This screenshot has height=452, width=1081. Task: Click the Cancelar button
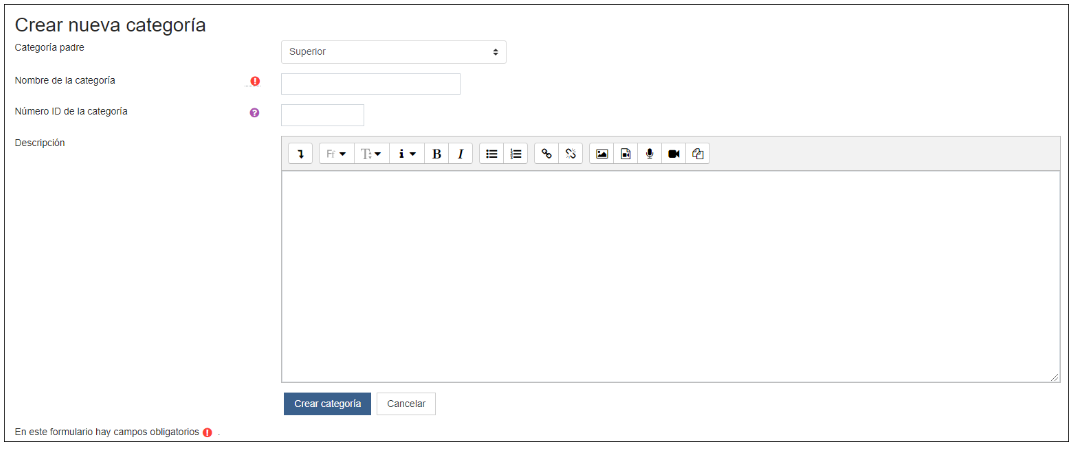click(x=406, y=404)
